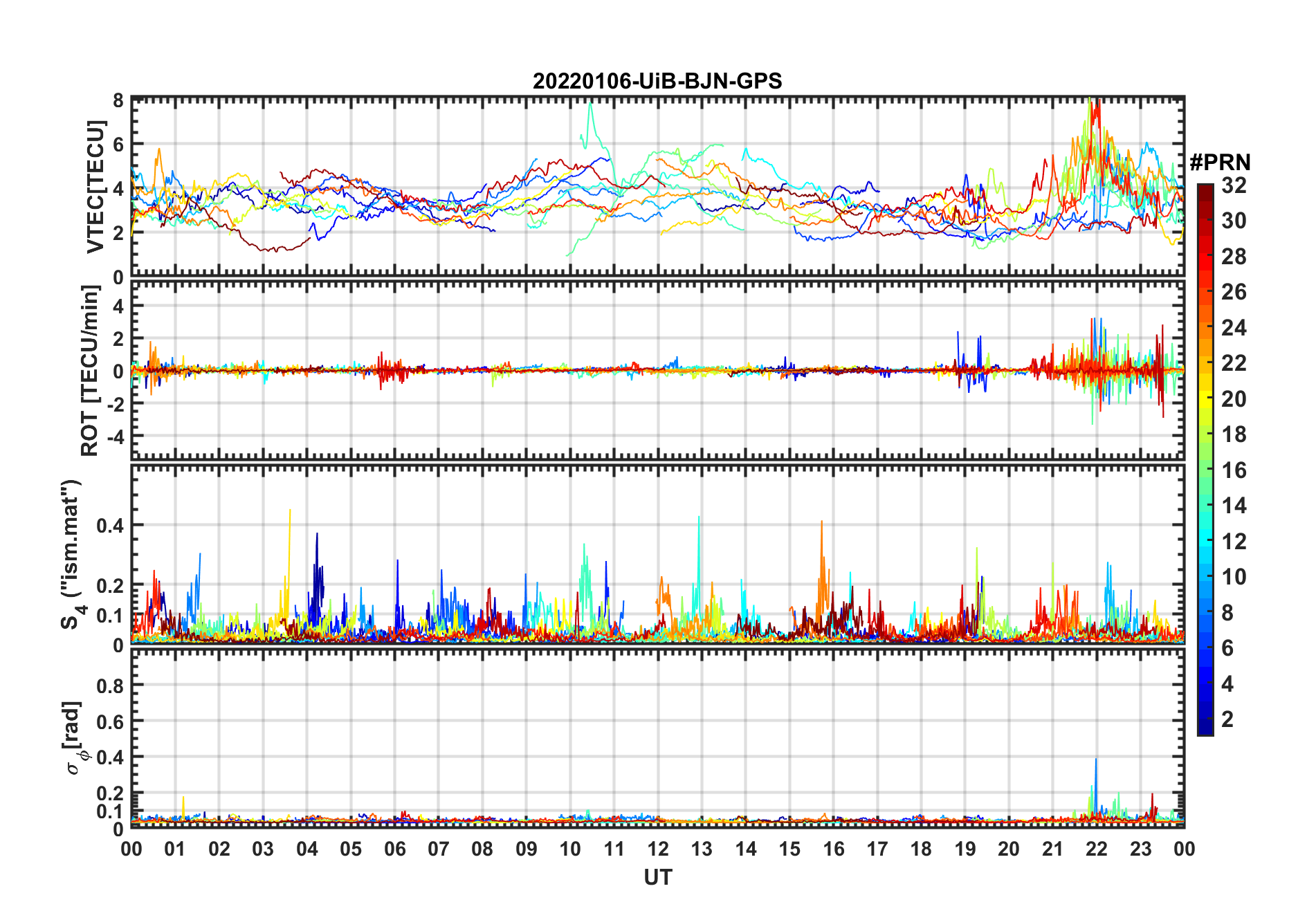Select the VTEC[TECU] y-axis label
Screen dimensions: 1316x920
tap(96, 187)
